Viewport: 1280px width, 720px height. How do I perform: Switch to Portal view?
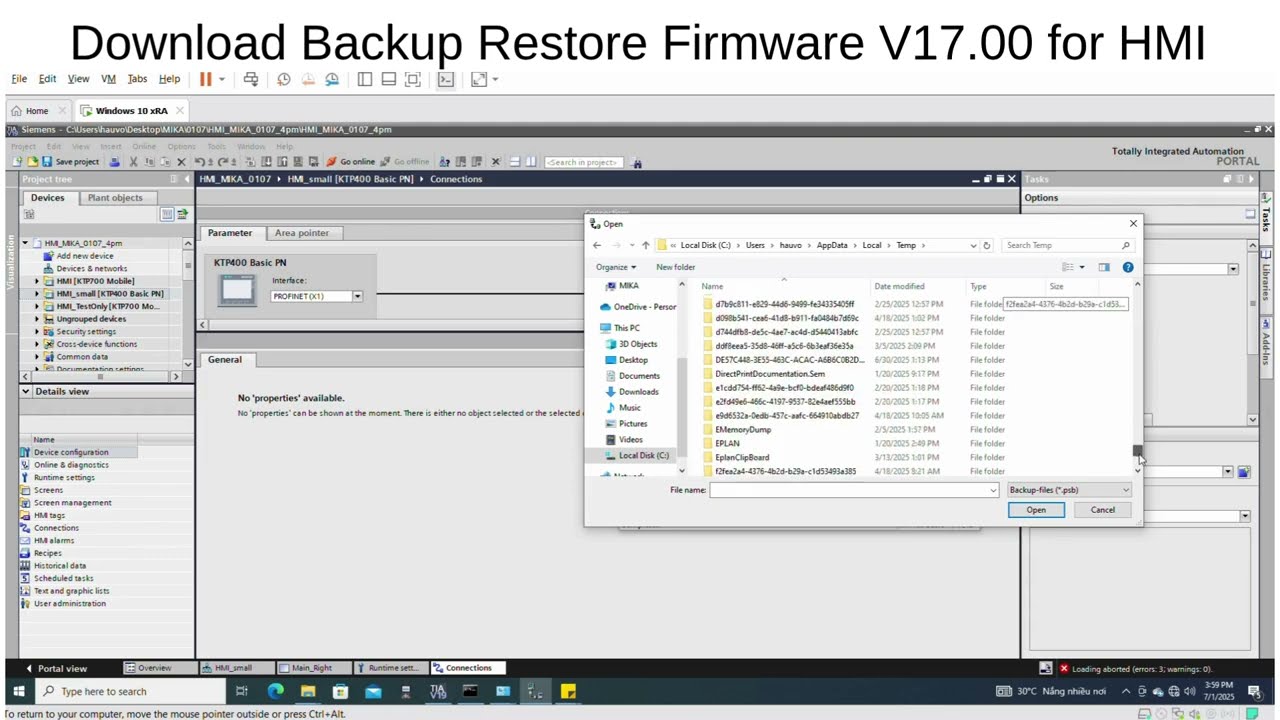tap(57, 668)
